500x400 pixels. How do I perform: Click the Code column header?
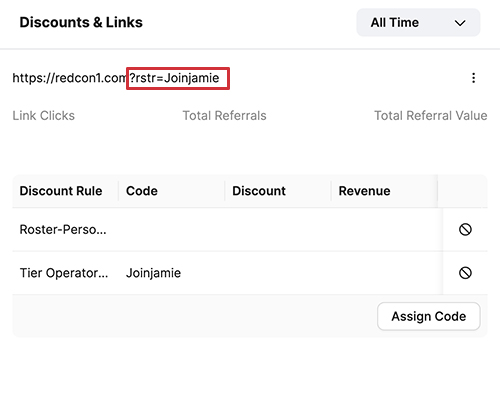142,191
